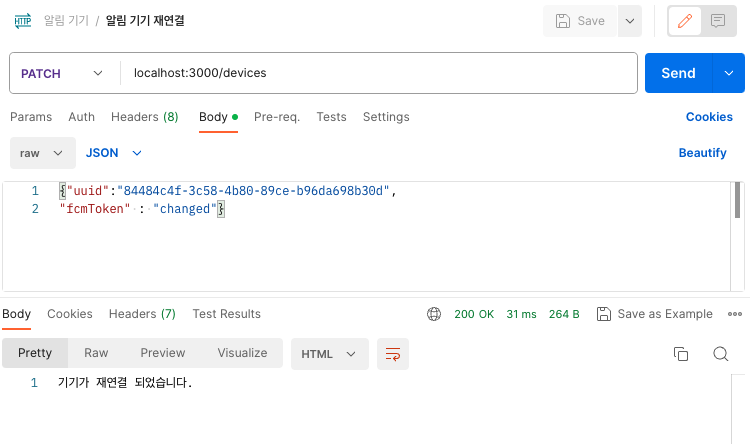Viewport: 750px width, 444px height.
Task: Open the Cookies link
Action: click(709, 117)
